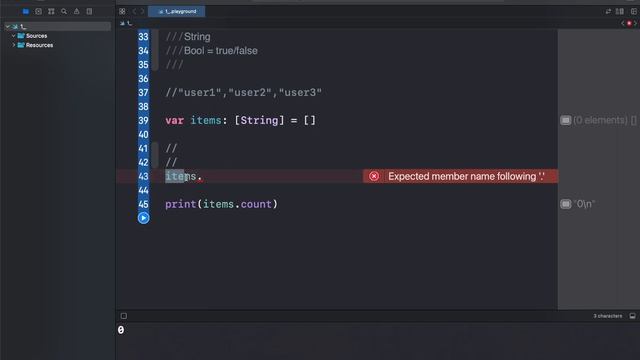Collapse the root playground item
This screenshot has height=360, width=640.
(8, 27)
